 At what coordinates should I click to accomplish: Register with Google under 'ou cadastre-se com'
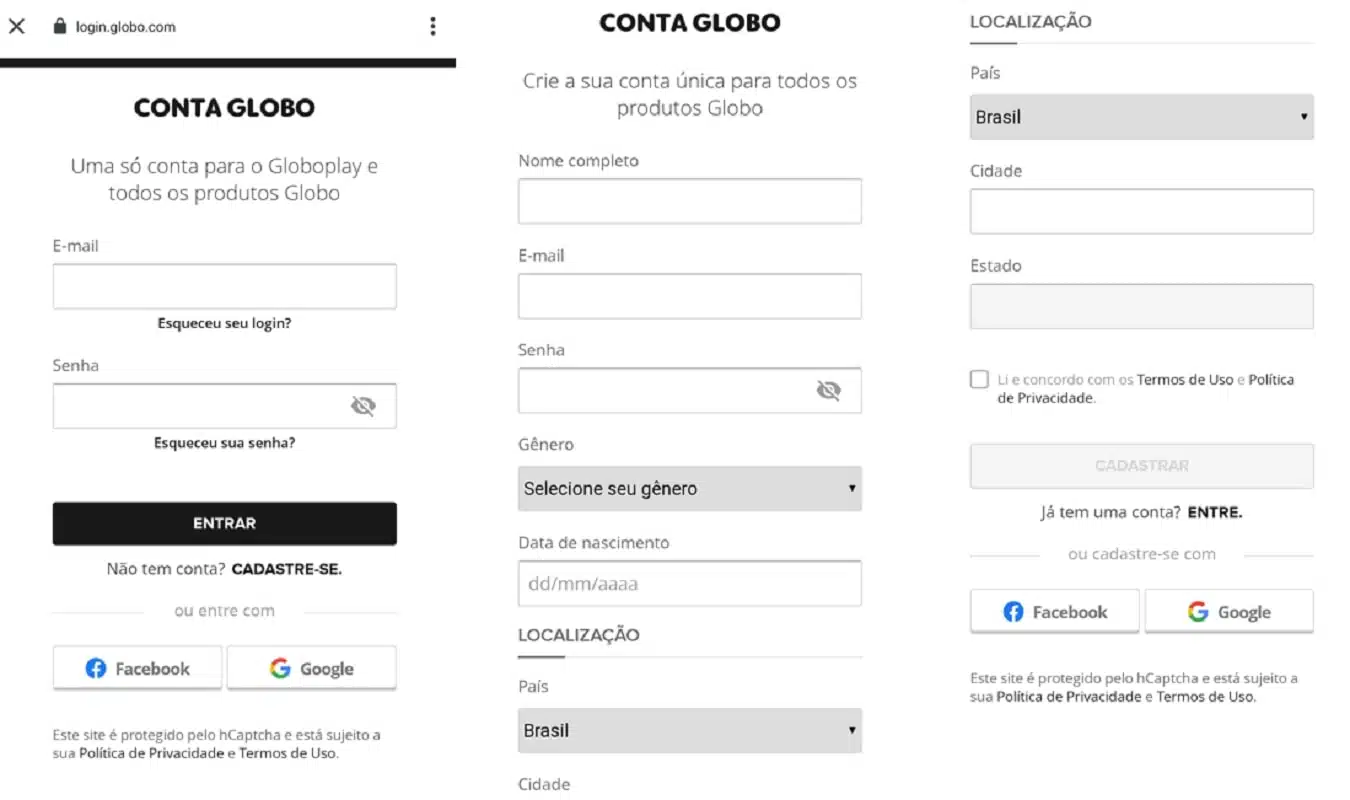click(x=1229, y=612)
